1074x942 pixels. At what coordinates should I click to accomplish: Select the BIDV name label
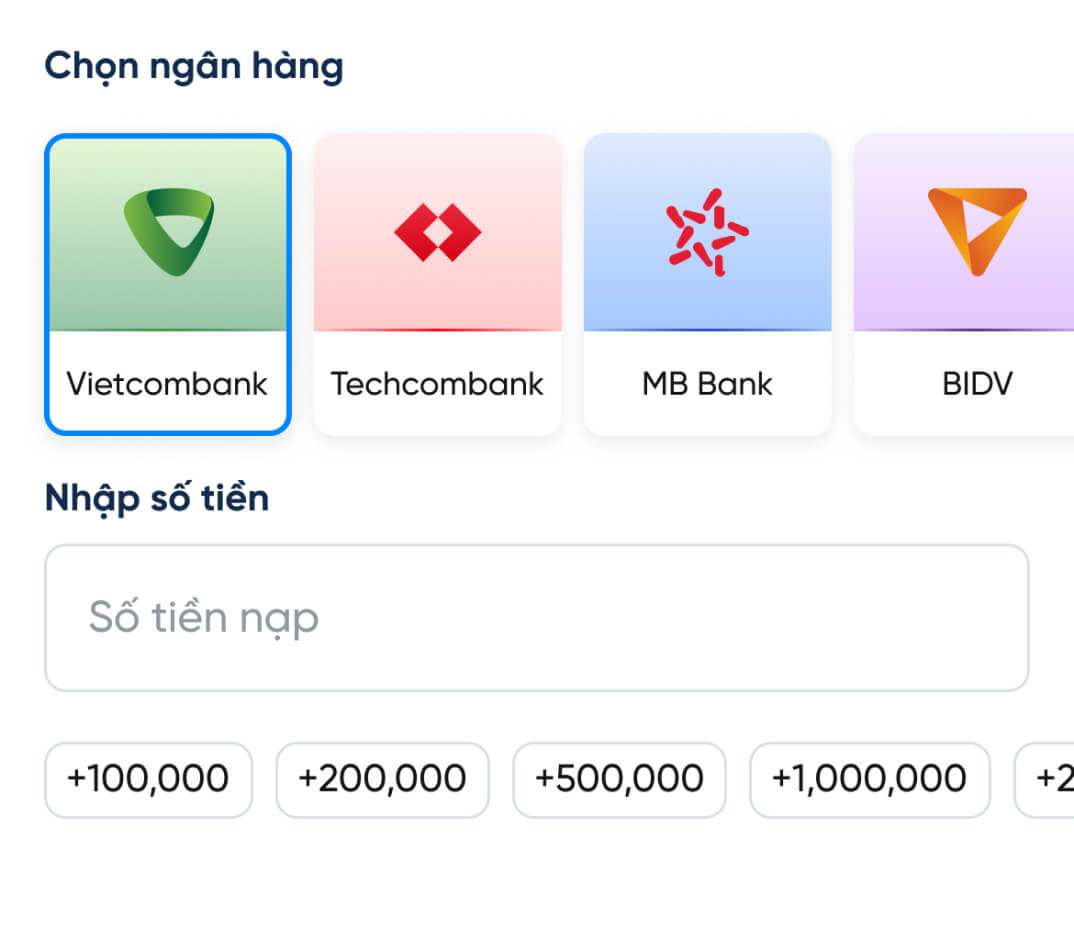977,384
